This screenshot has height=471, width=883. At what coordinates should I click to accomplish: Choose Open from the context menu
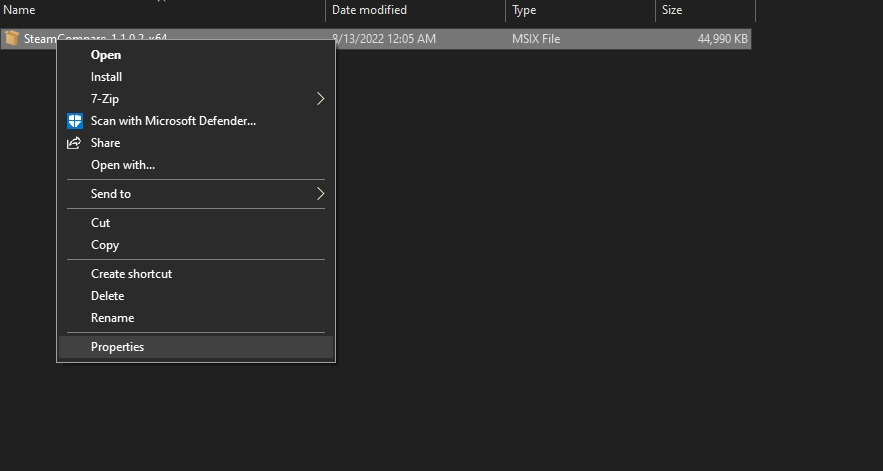click(x=196, y=55)
